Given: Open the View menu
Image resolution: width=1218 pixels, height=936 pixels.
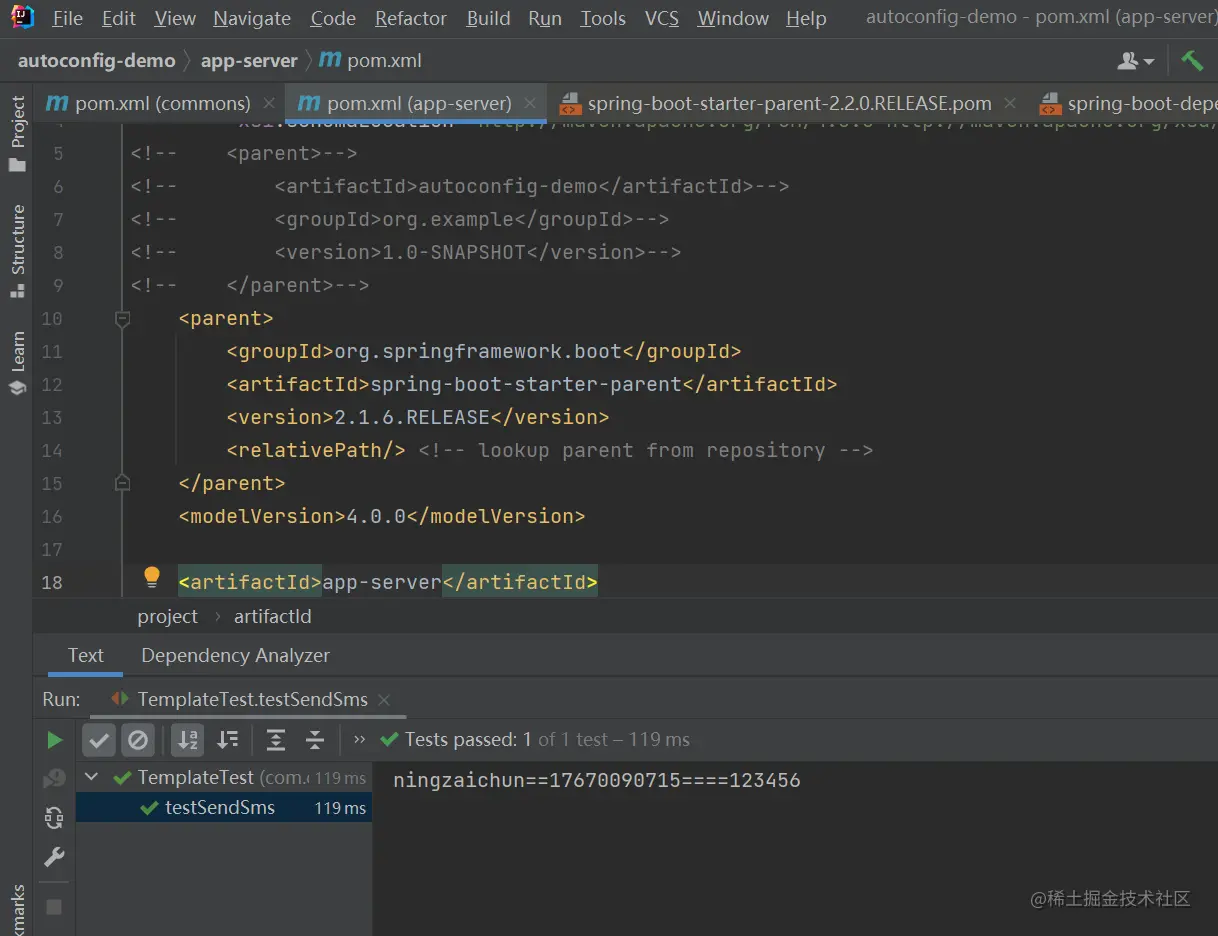Looking at the screenshot, I should pyautogui.click(x=175, y=18).
